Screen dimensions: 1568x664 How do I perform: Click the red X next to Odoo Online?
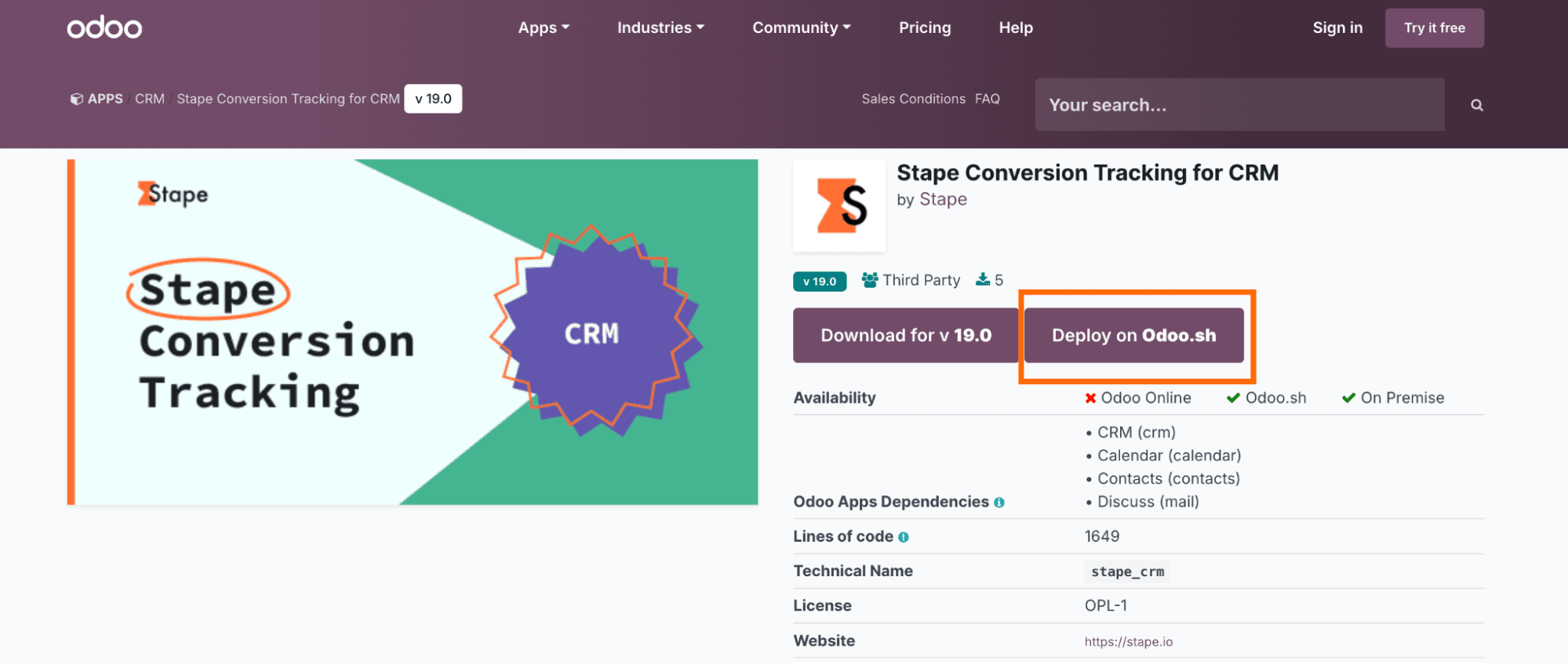(x=1090, y=398)
